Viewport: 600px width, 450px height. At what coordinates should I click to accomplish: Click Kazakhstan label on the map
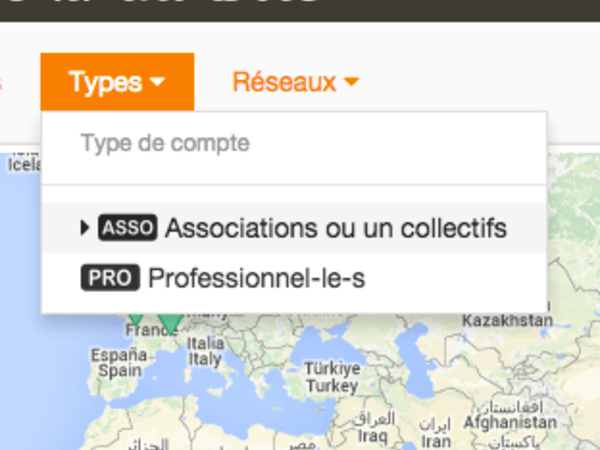[x=508, y=320]
